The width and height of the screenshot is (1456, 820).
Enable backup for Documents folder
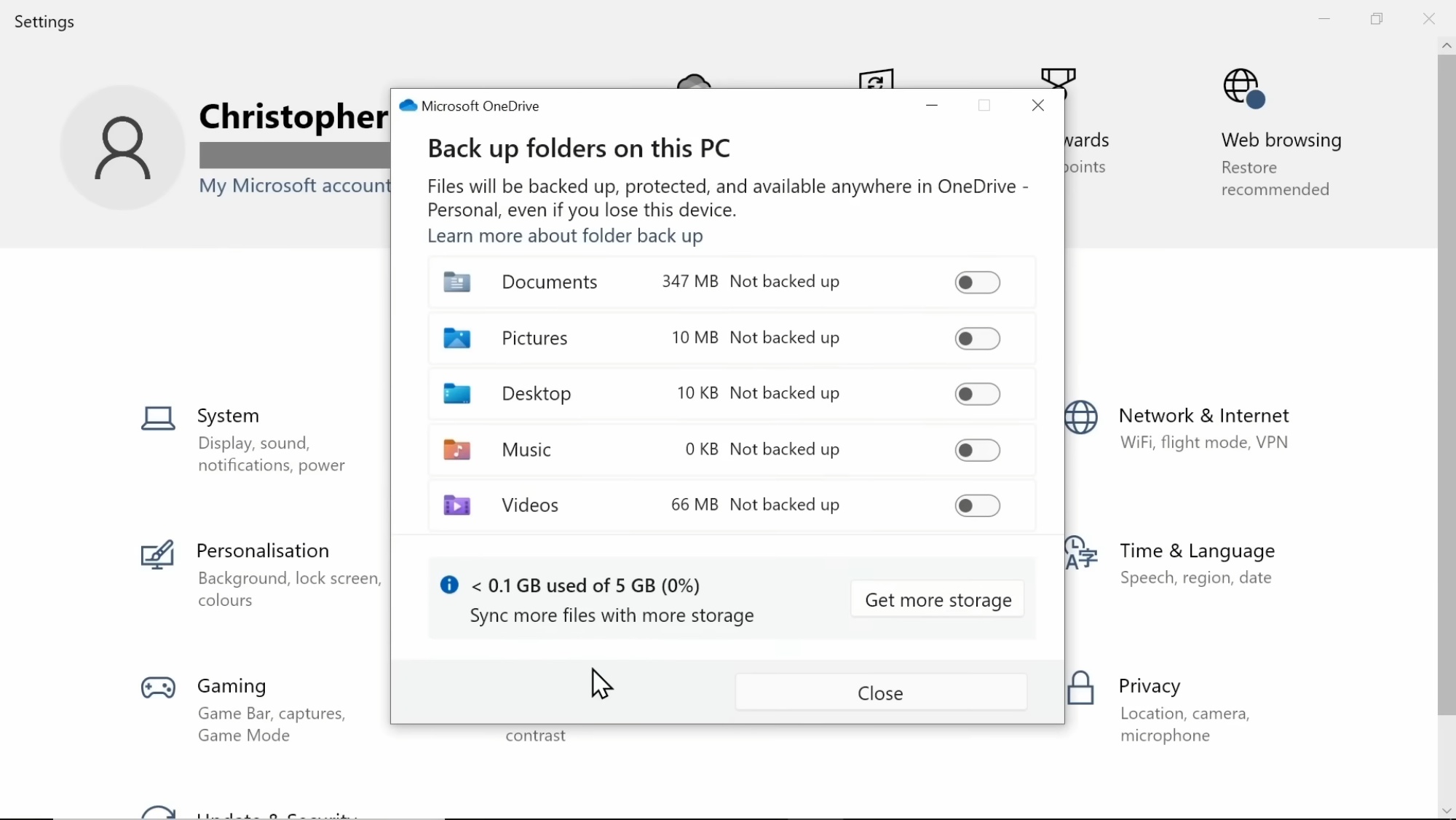(977, 283)
